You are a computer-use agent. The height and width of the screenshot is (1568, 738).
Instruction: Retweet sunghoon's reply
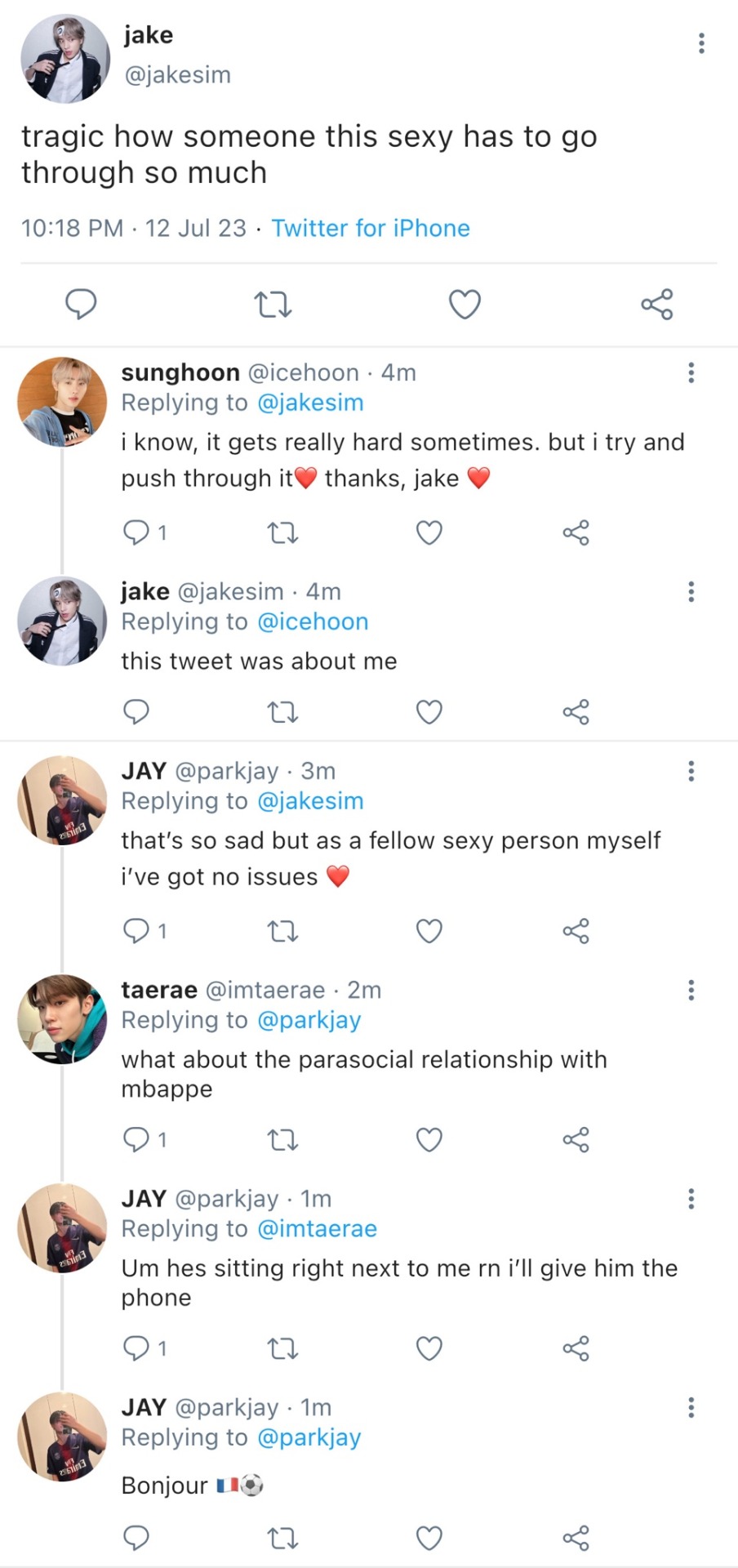pos(282,533)
